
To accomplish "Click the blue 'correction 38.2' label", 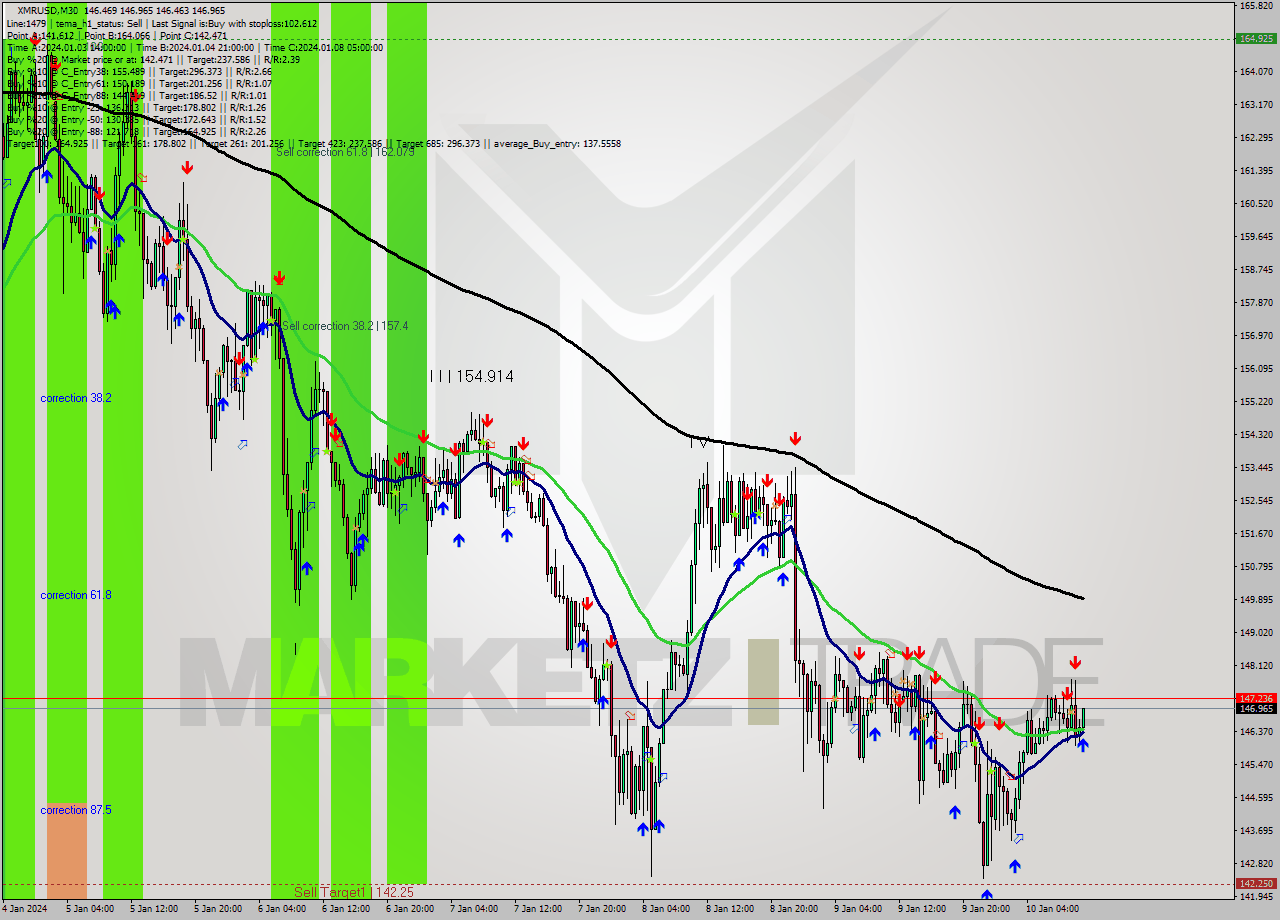I will tap(76, 398).
